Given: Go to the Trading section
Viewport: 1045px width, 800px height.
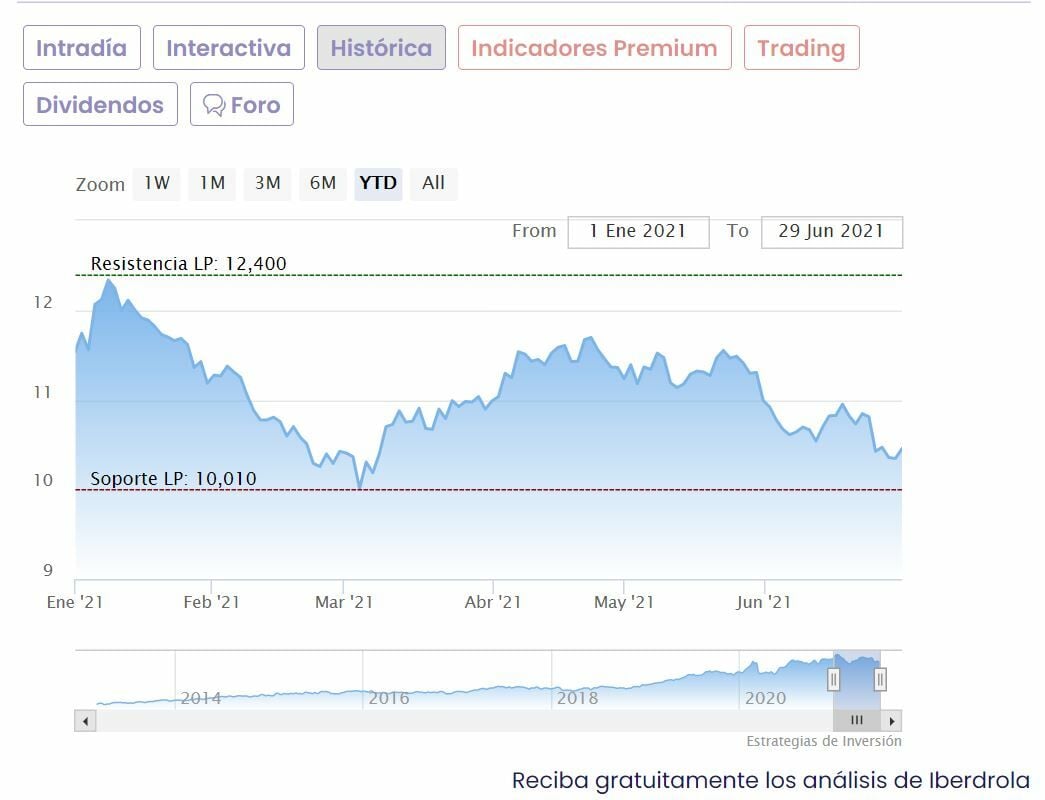Looking at the screenshot, I should (801, 48).
